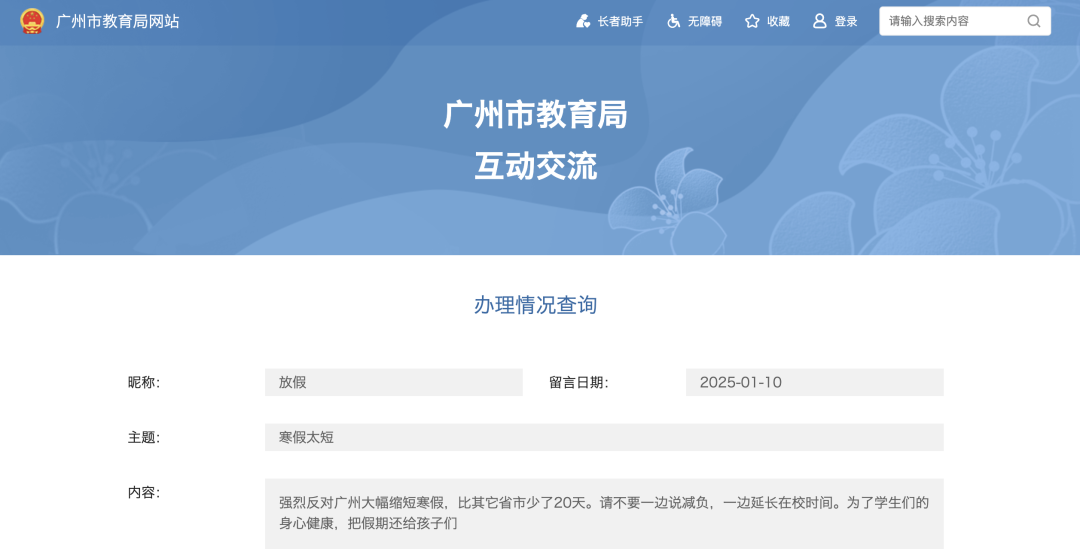
Task: Click the user profile icon for 登录
Action: pyautogui.click(x=820, y=21)
